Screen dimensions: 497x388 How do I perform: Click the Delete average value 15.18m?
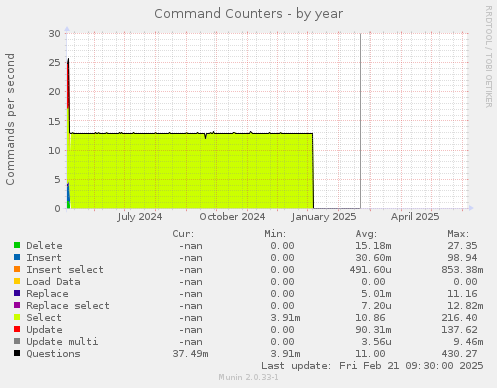click(x=373, y=246)
